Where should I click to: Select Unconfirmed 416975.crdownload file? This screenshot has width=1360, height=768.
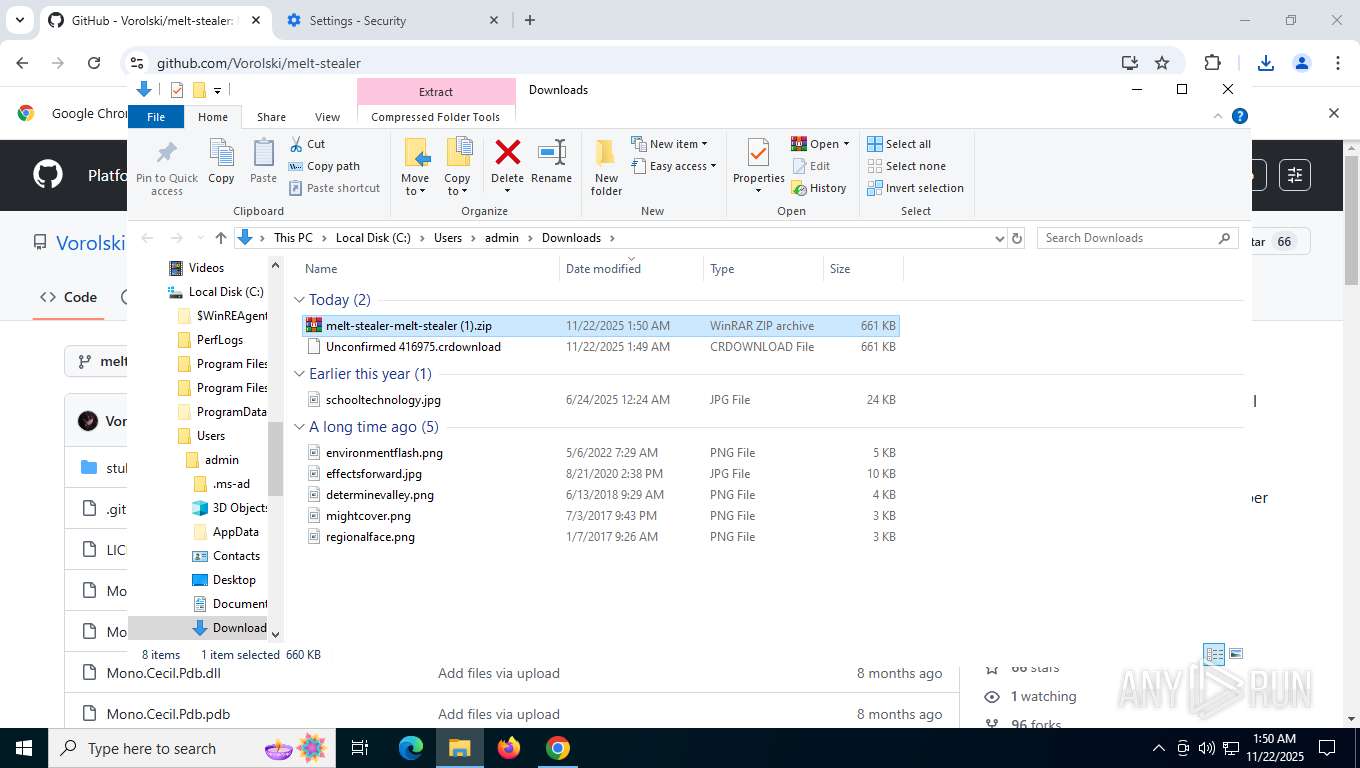pos(600,347)
